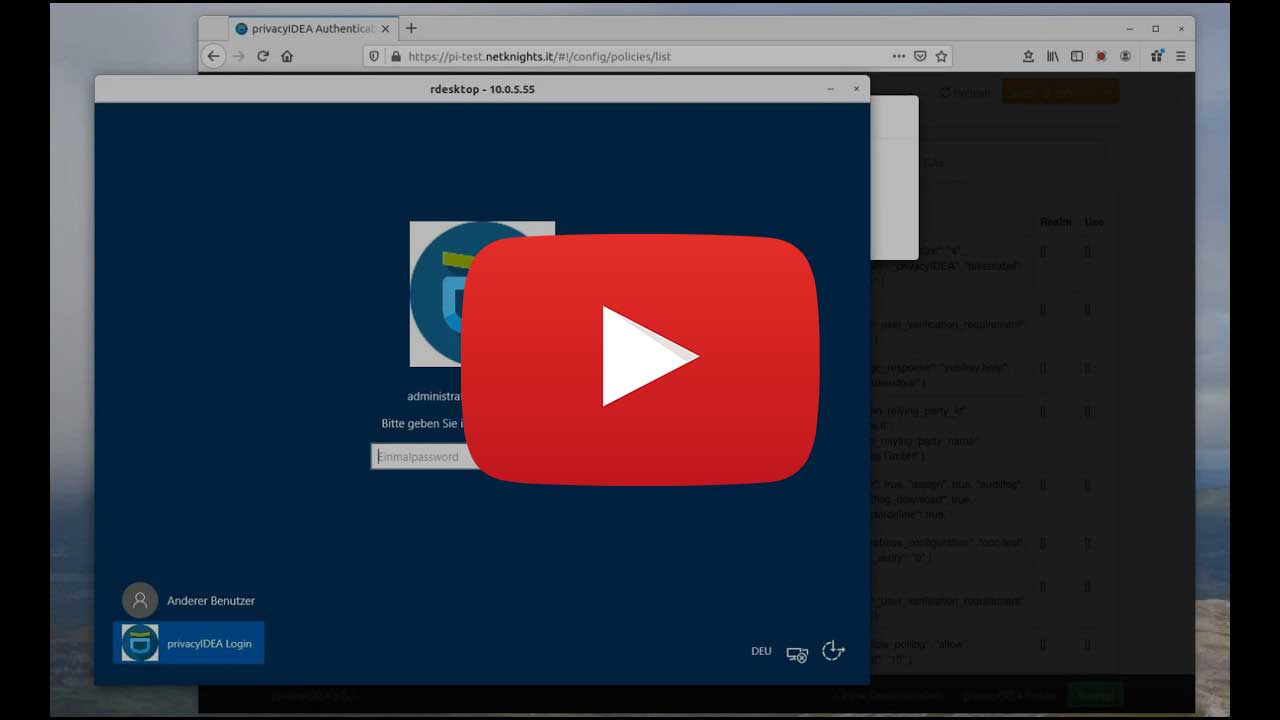Image resolution: width=1280 pixels, height=720 pixels.
Task: Go to the Firefox home page icon
Action: coord(287,56)
